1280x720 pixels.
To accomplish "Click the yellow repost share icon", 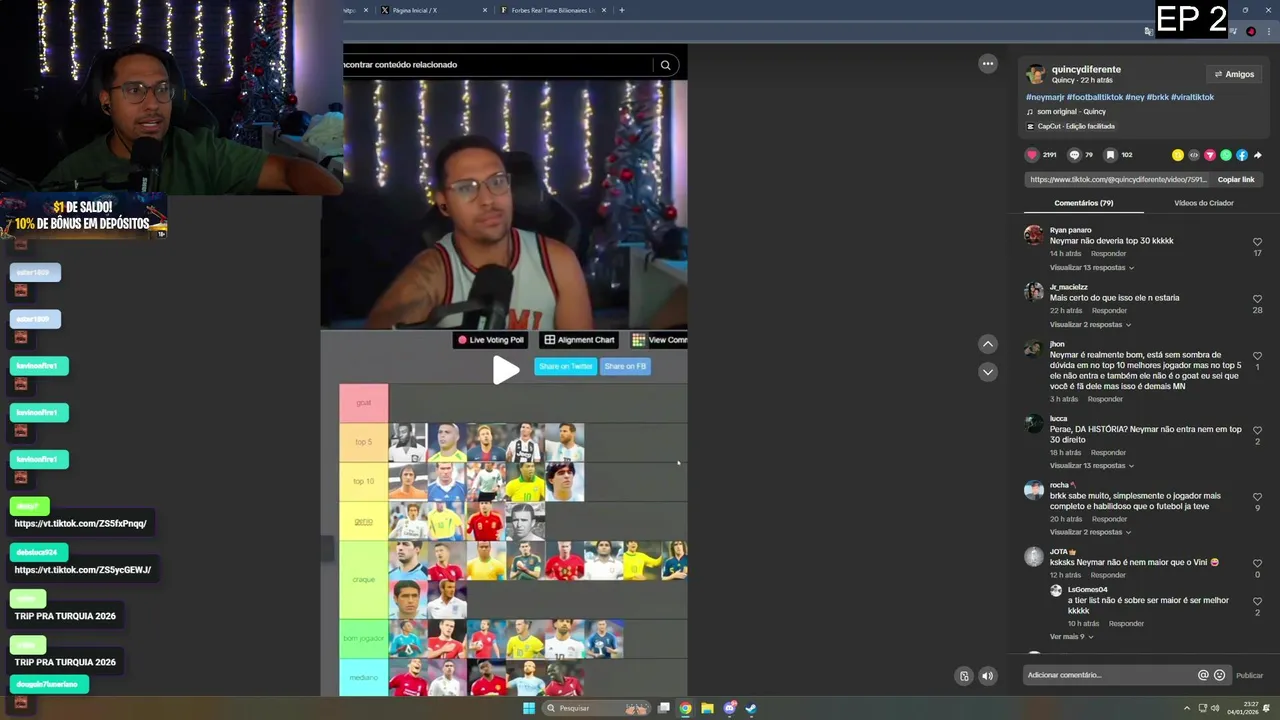I will click(1178, 155).
